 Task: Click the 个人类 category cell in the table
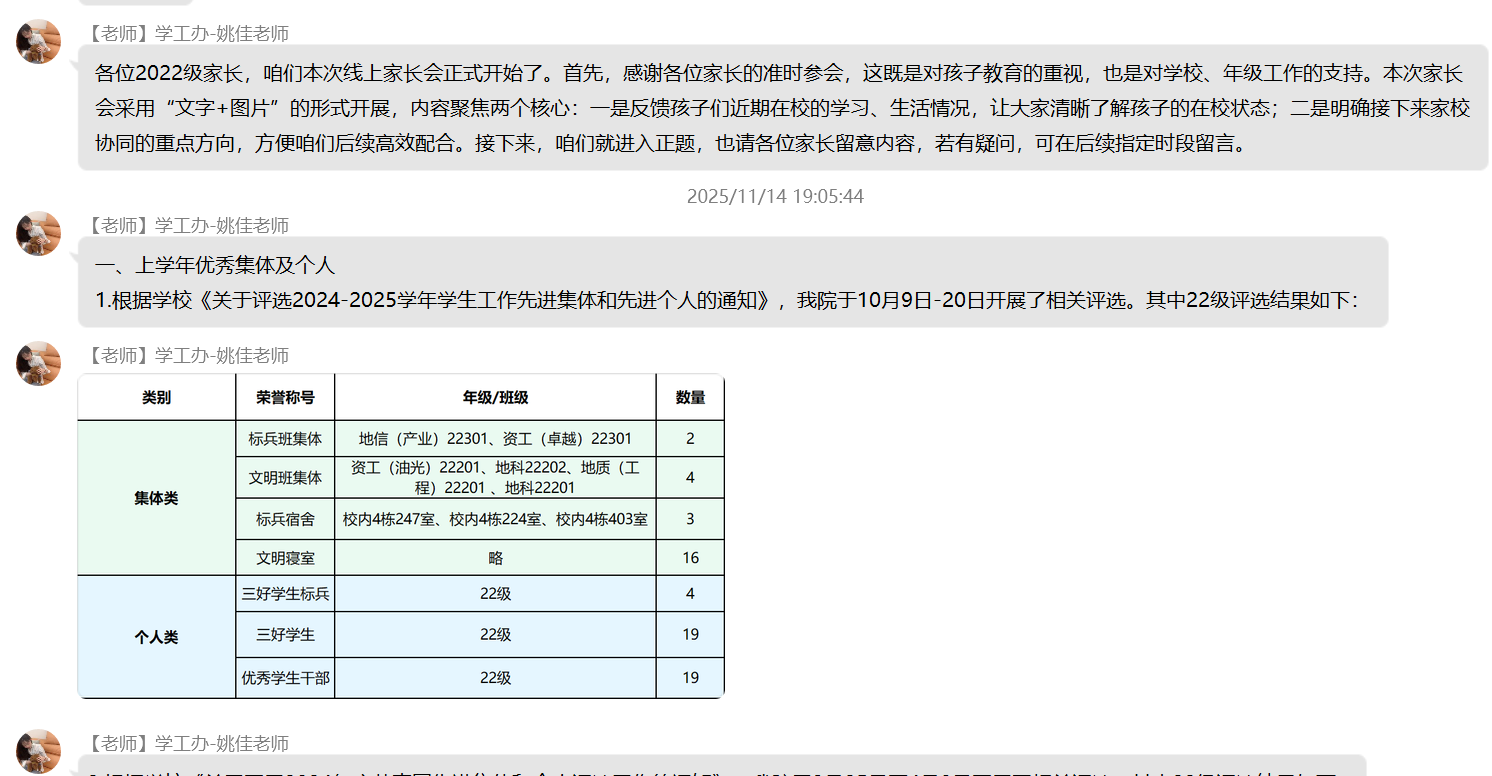pyautogui.click(x=156, y=637)
